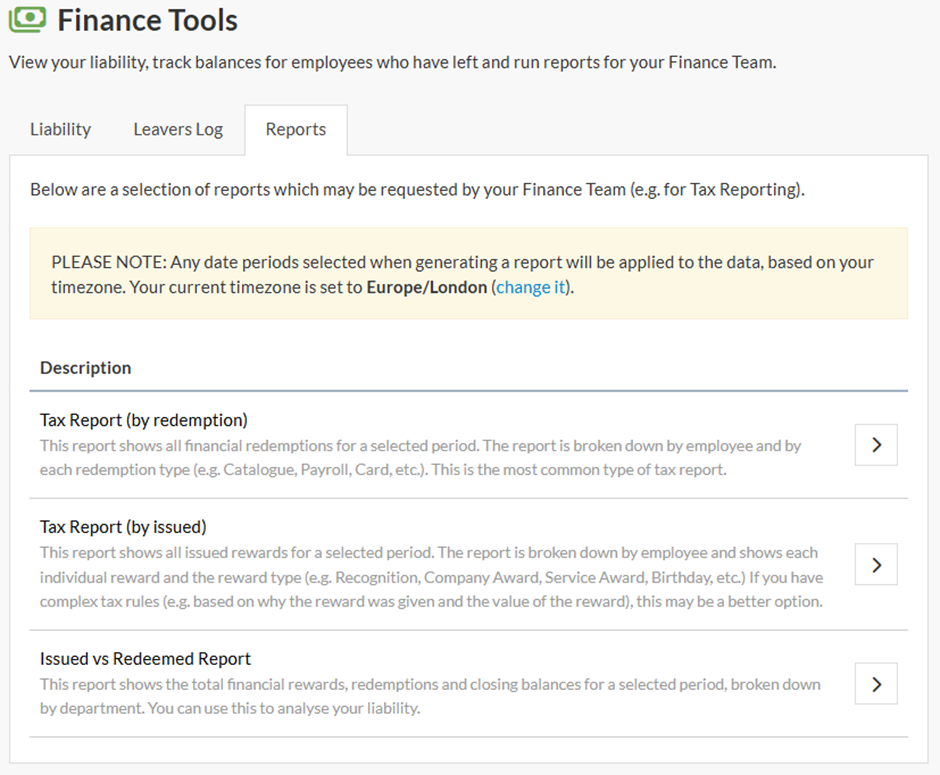Click the Finance Tools page heading

(147, 20)
